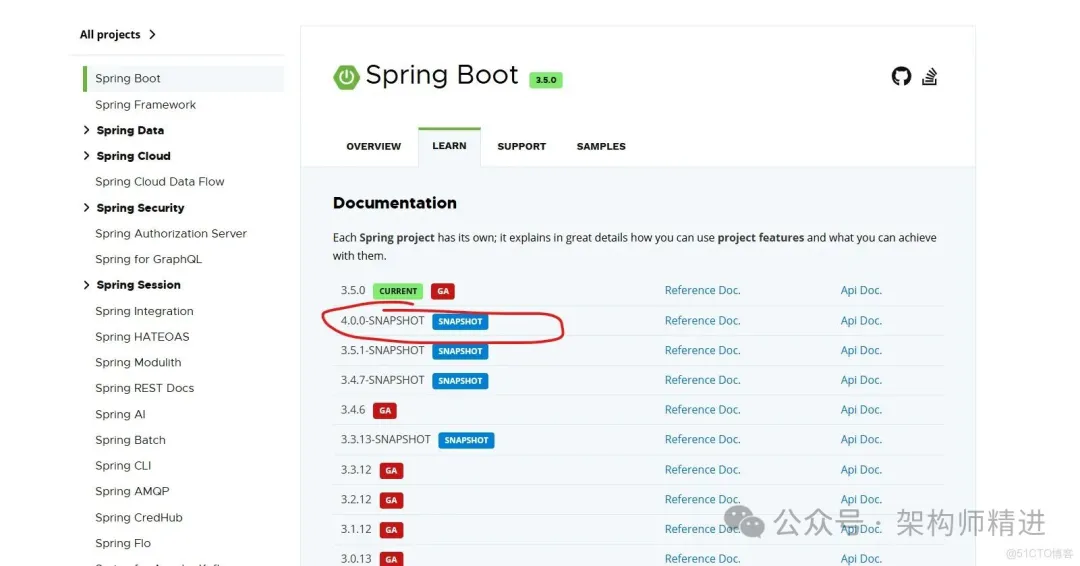Open Spring Modulith project
The width and height of the screenshot is (1080, 566).
(138, 362)
